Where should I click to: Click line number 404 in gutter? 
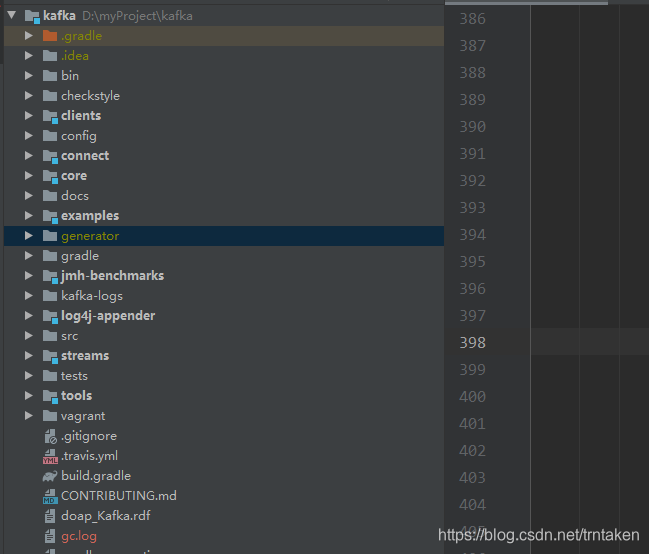(x=472, y=504)
